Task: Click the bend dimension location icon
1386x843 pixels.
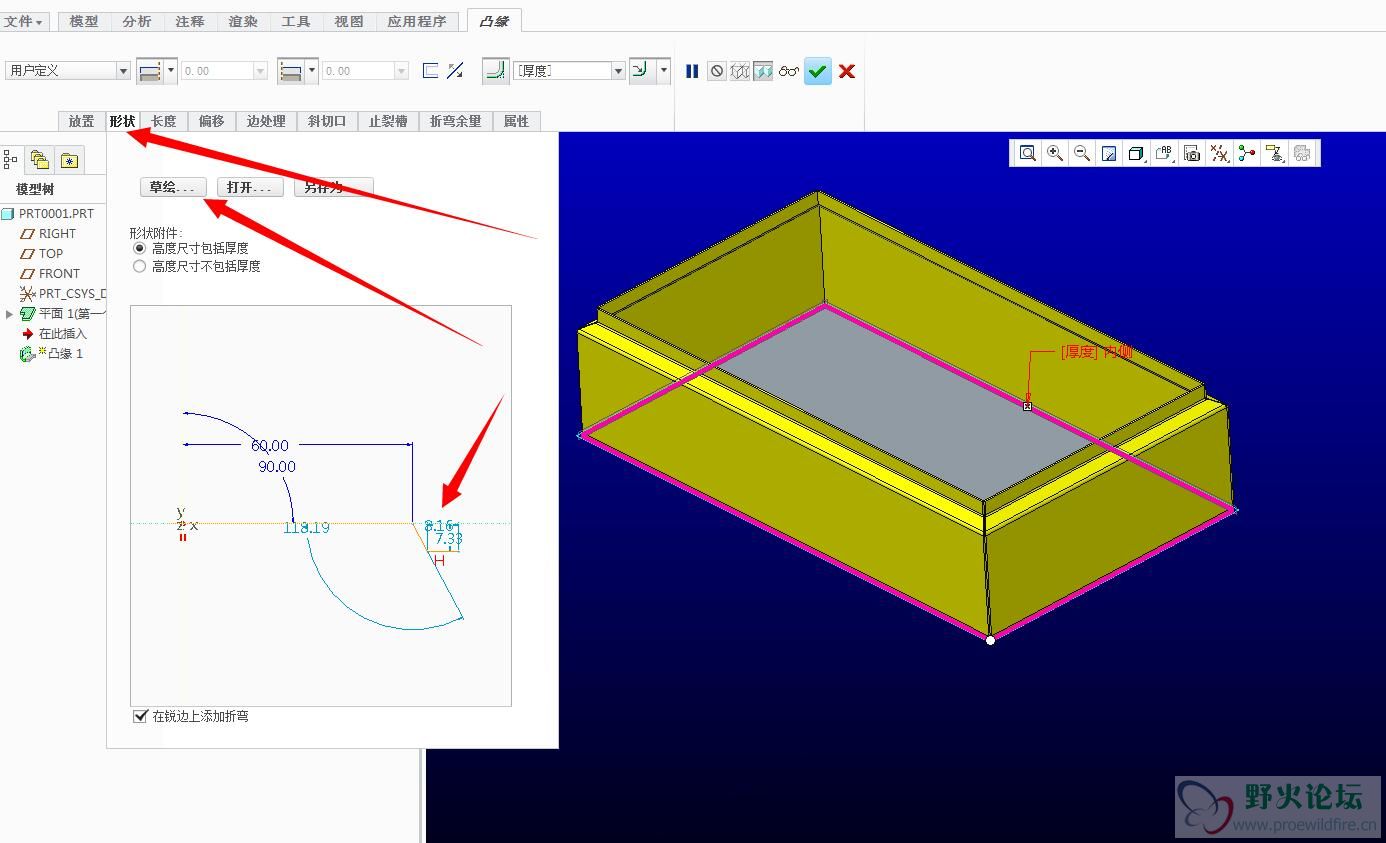Action: point(642,70)
